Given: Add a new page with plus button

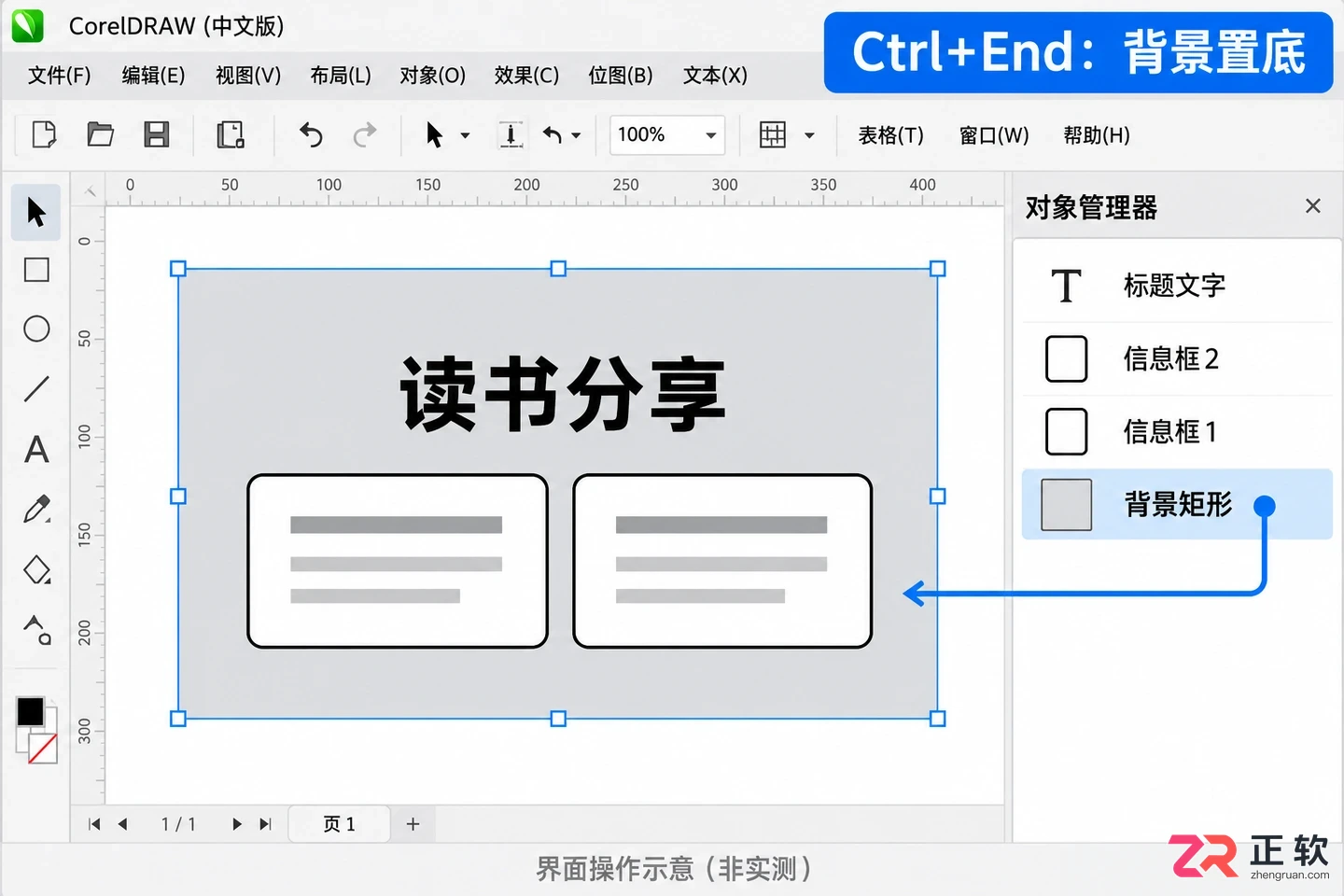Looking at the screenshot, I should point(413,824).
